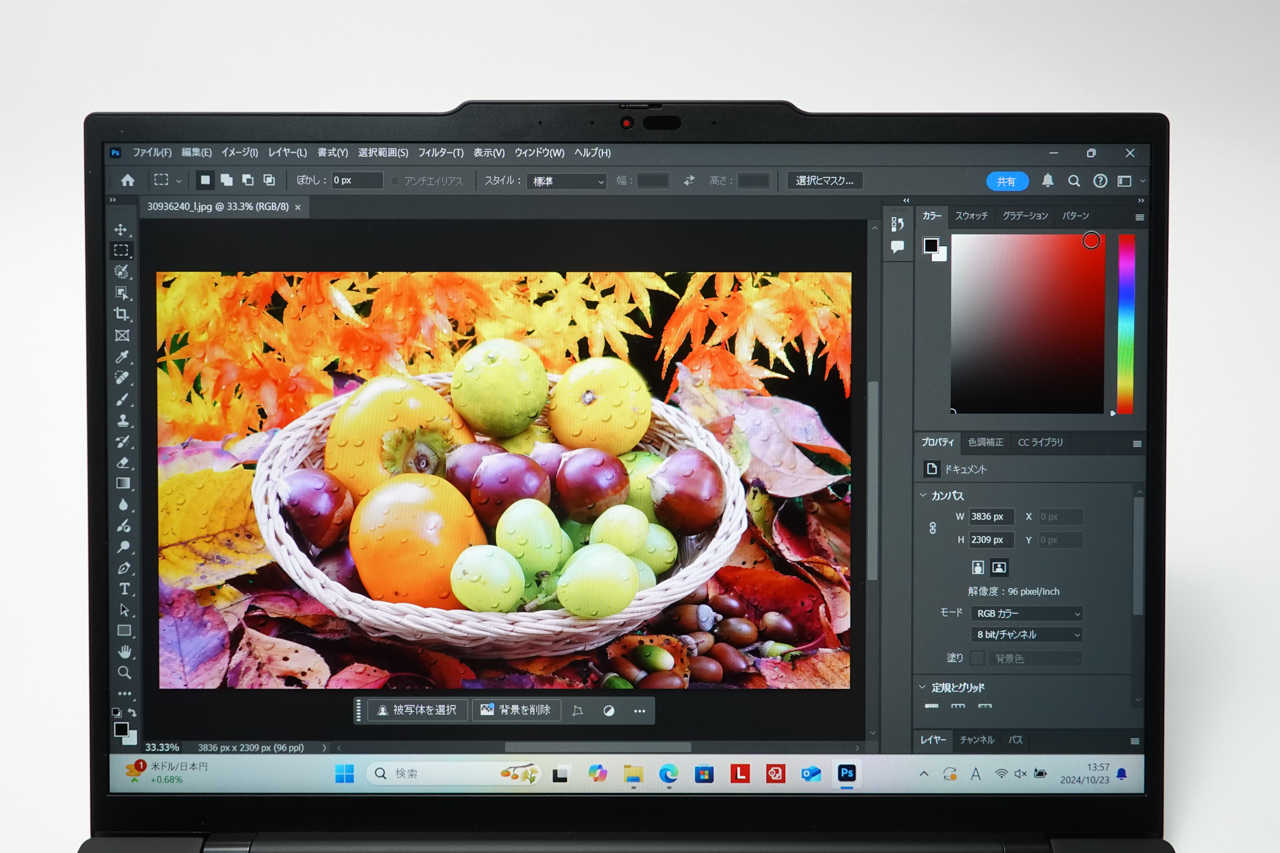This screenshot has height=853, width=1280.
Task: Set canvas orientation to landscape
Action: coord(999,568)
